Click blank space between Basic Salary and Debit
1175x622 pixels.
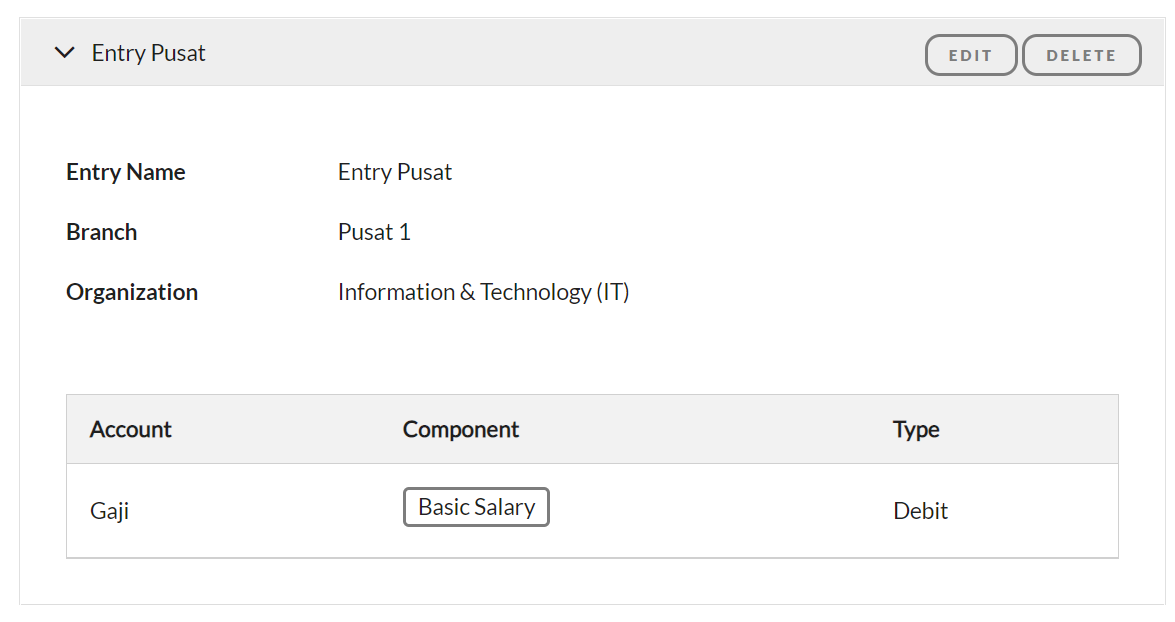[x=720, y=511]
